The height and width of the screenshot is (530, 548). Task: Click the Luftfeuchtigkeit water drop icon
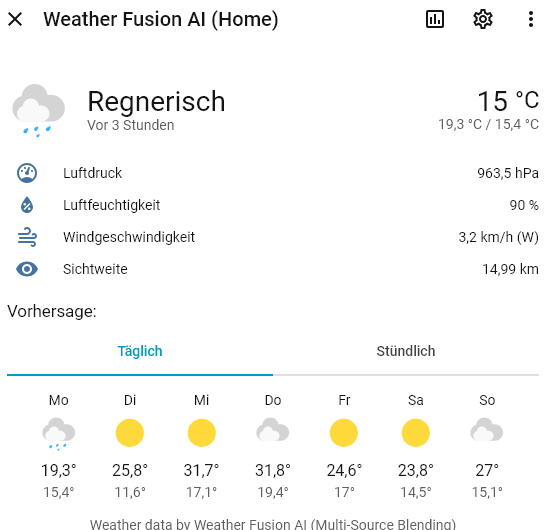pyautogui.click(x=27, y=205)
